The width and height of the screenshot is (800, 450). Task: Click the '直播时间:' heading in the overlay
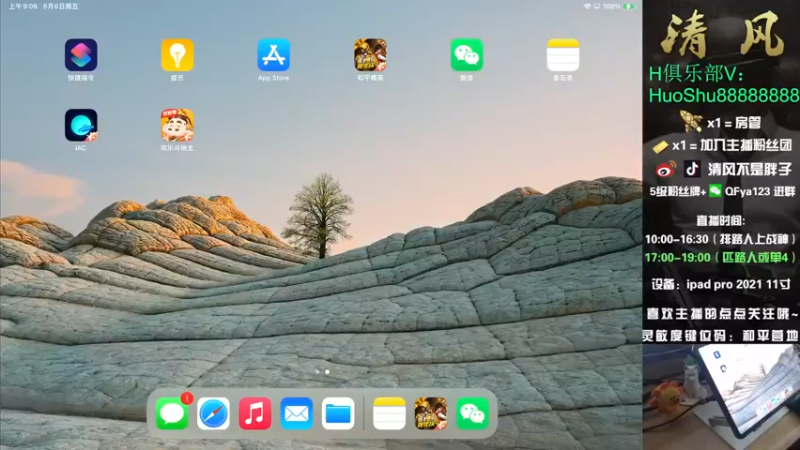pos(721,220)
